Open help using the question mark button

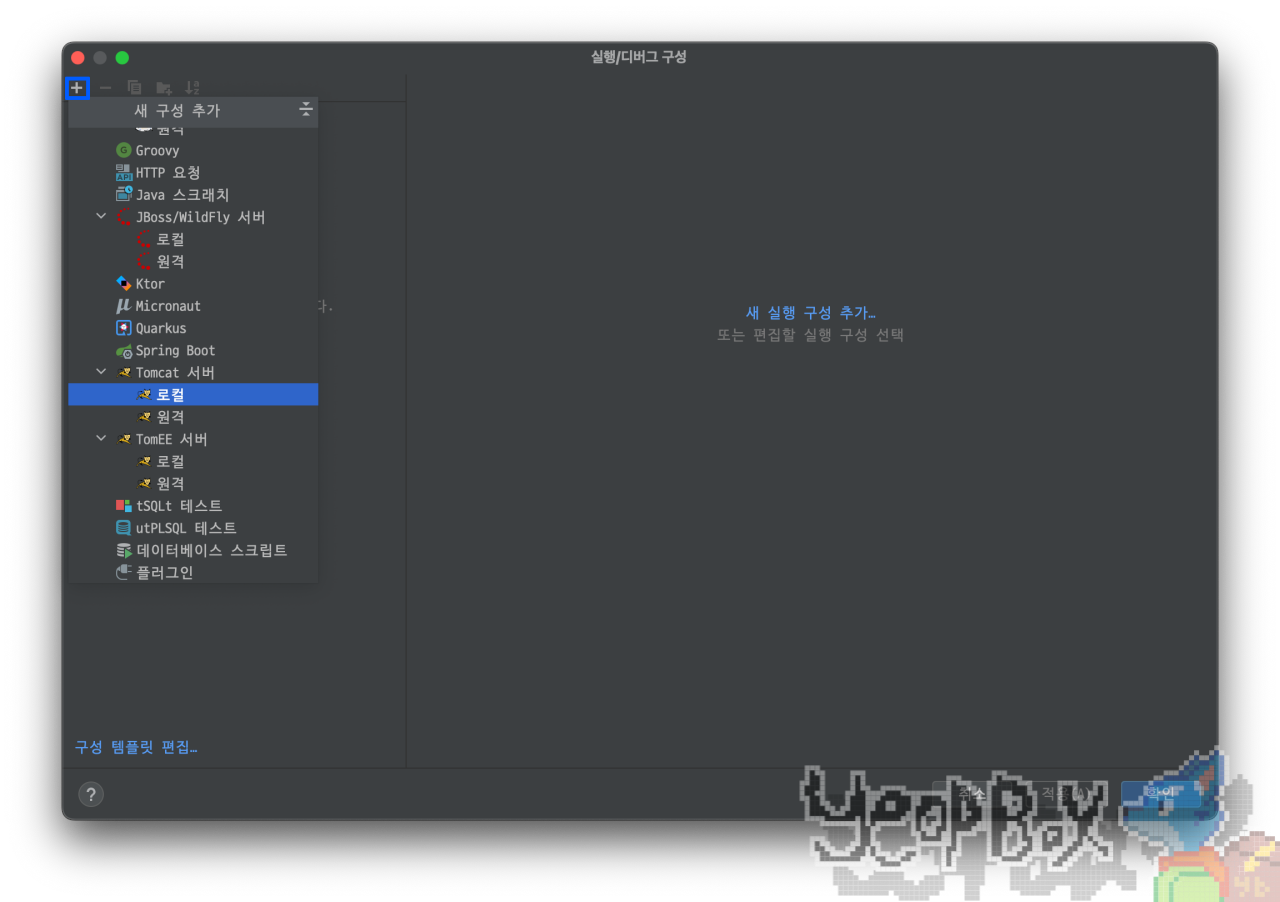tap(91, 794)
